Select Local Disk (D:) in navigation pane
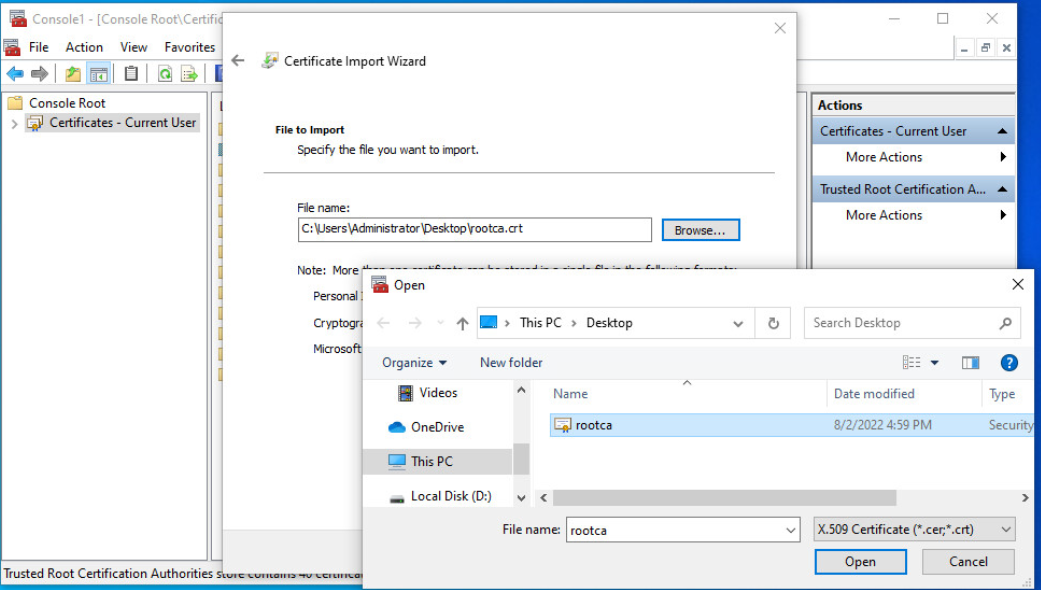1041x590 pixels. (x=440, y=496)
